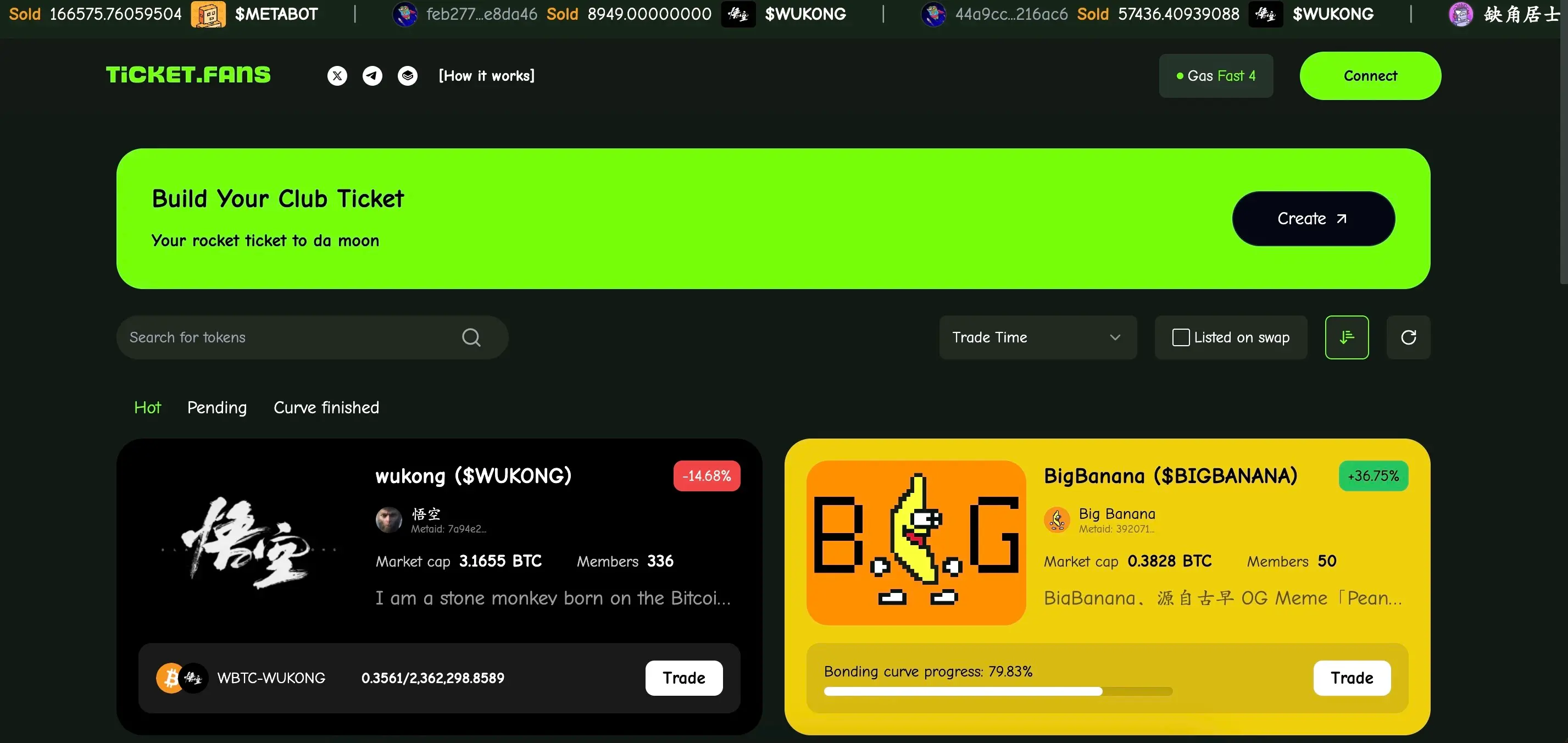Click the Ticket.fans logo icon
Viewport: 1568px width, 743px height.
pos(188,74)
